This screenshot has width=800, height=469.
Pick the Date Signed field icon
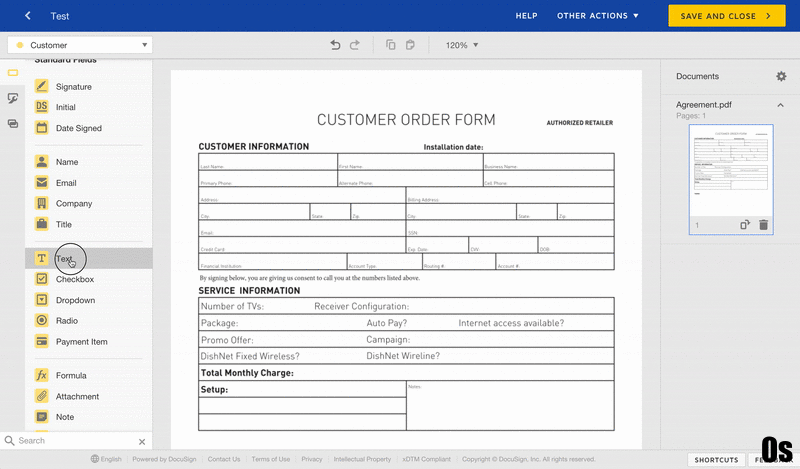[42, 128]
